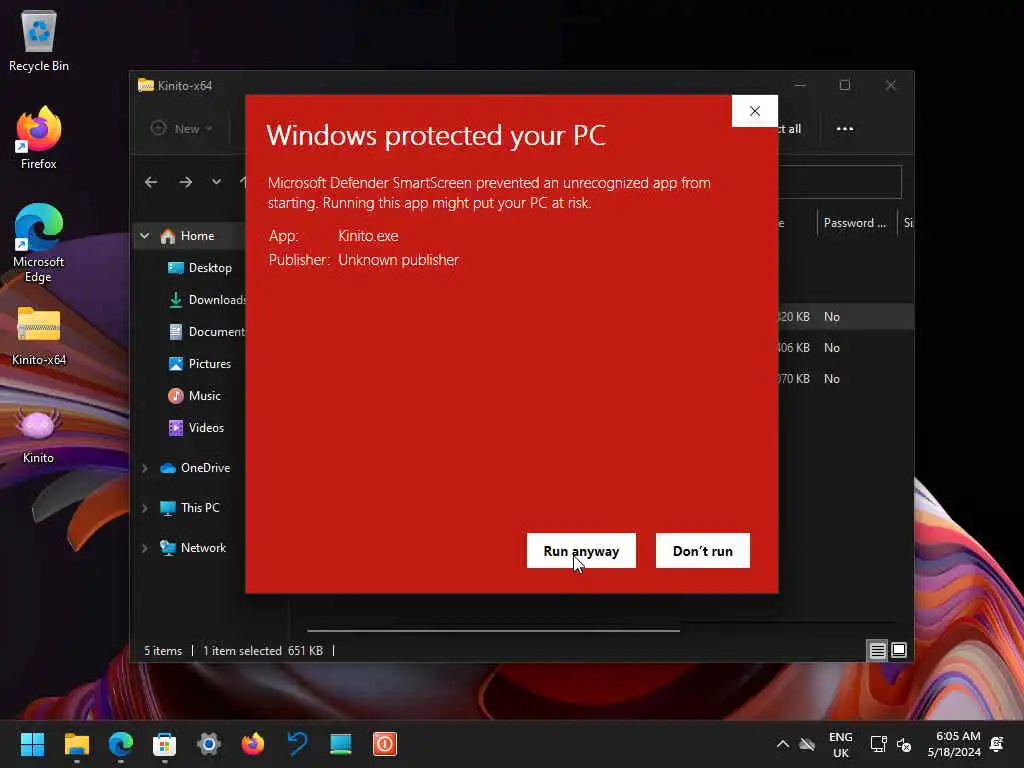The height and width of the screenshot is (768, 1024).
Task: Open Videos in the navigation pane
Action: tap(196, 428)
